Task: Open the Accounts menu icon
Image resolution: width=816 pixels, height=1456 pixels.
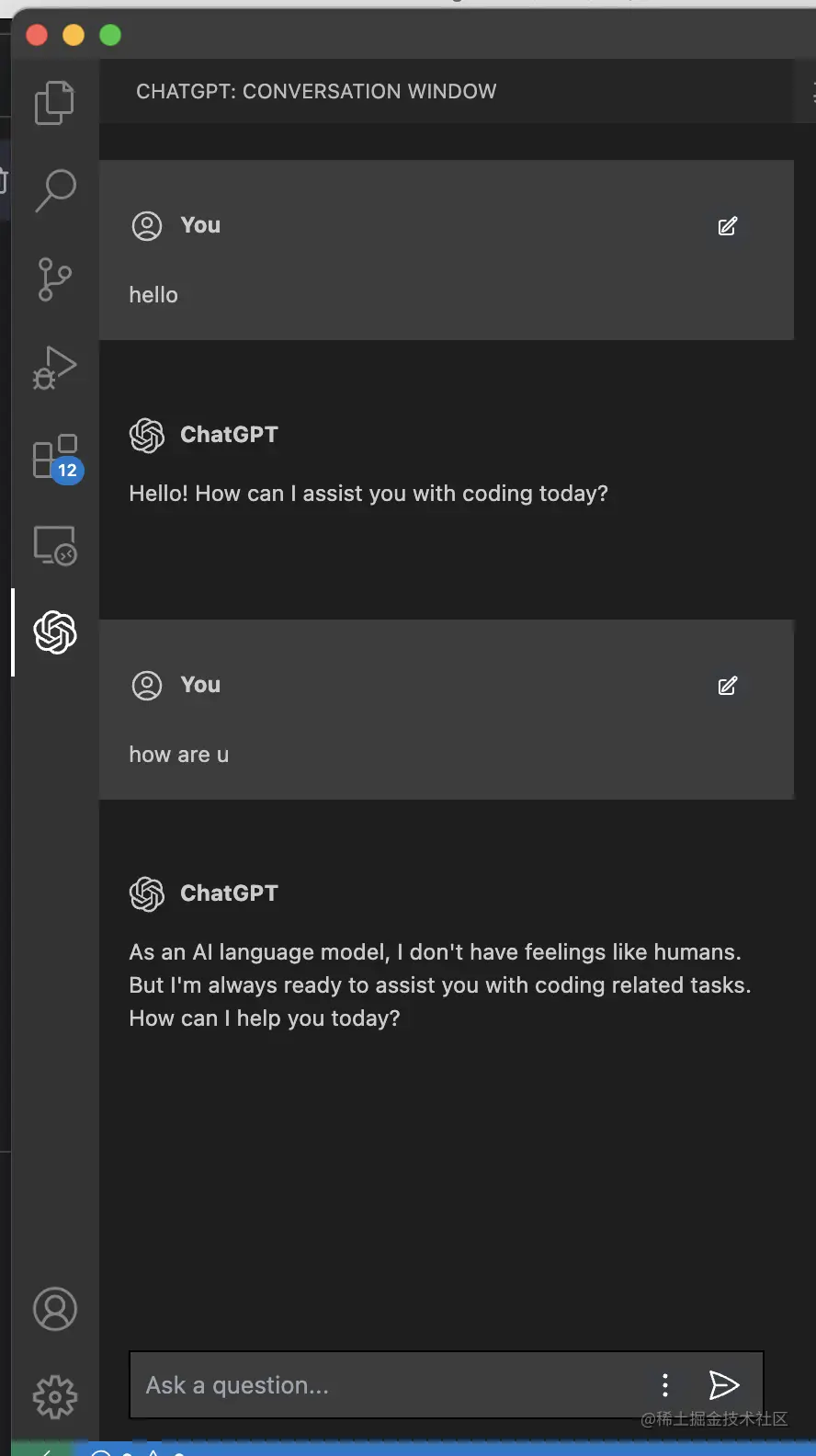Action: coord(55,1309)
